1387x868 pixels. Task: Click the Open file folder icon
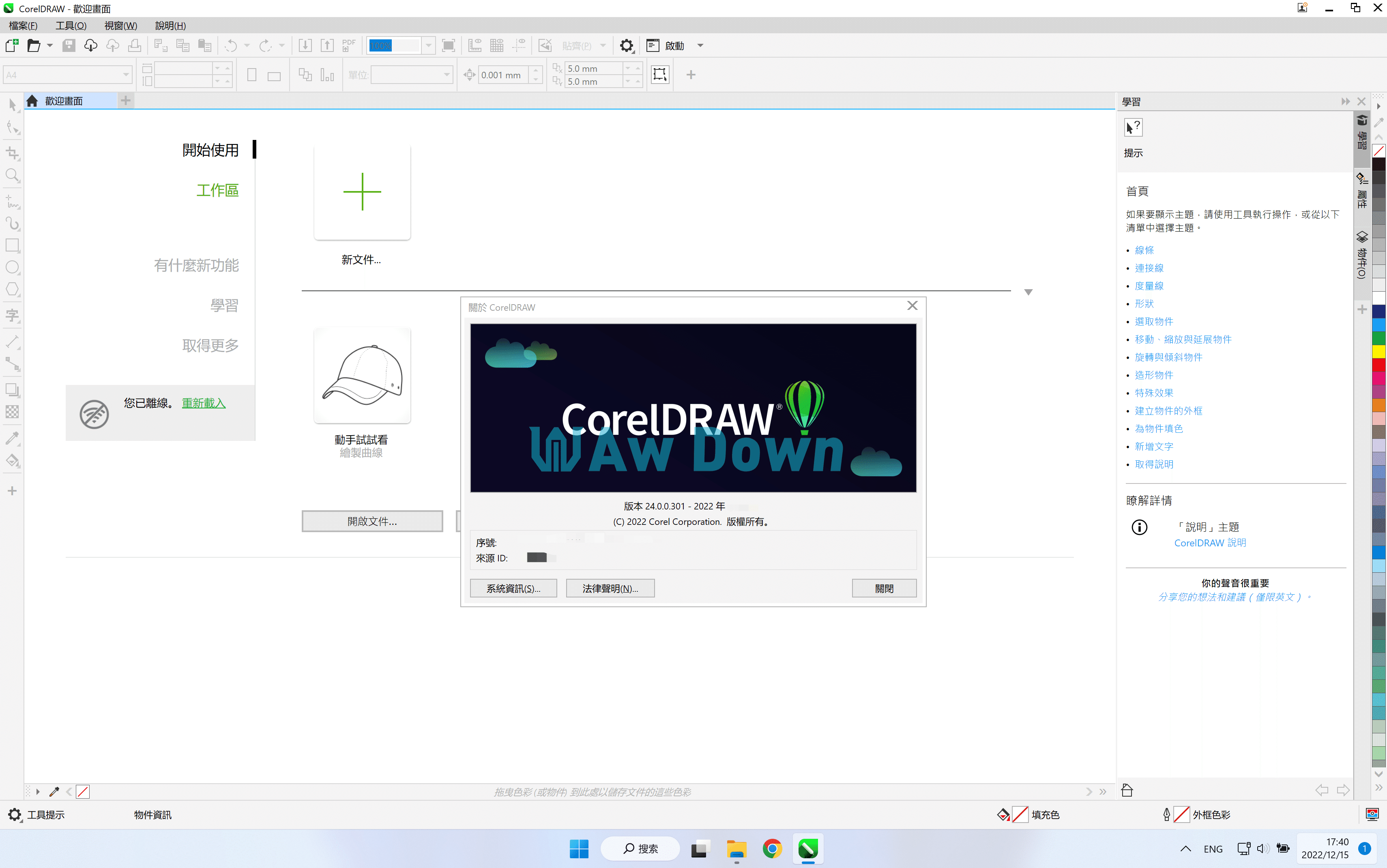coord(34,45)
